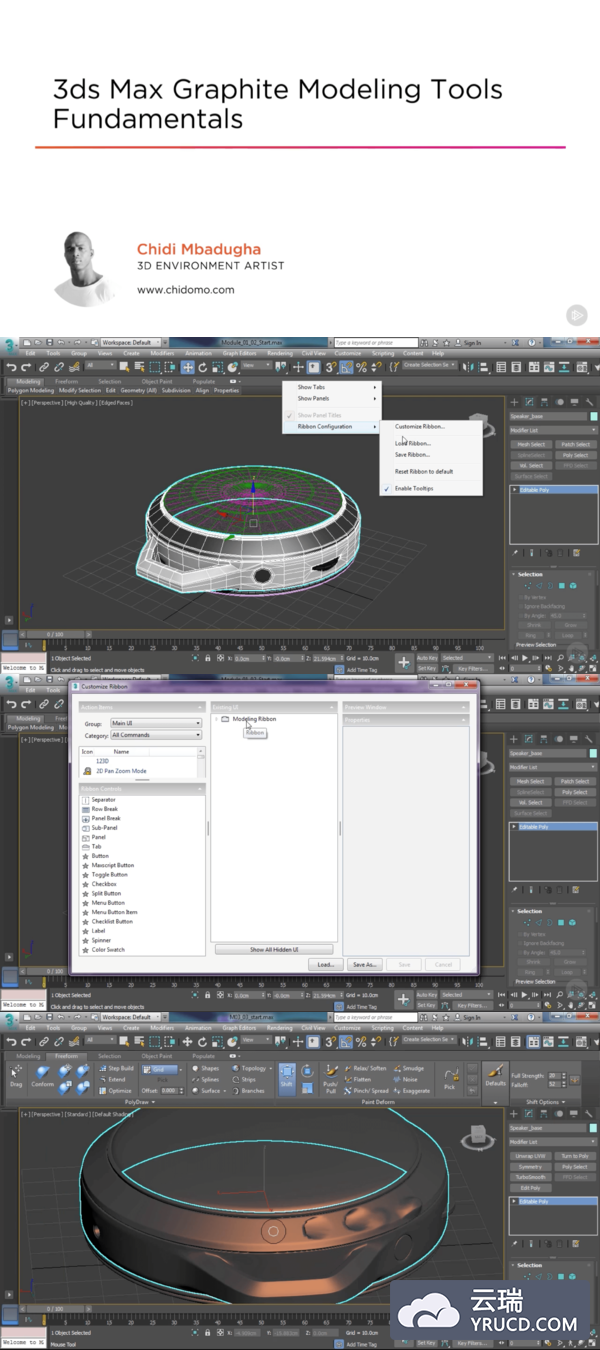Viewport: 600px width, 1350px height.
Task: Expand the Modeling Ribbon tree node
Action: 216,719
